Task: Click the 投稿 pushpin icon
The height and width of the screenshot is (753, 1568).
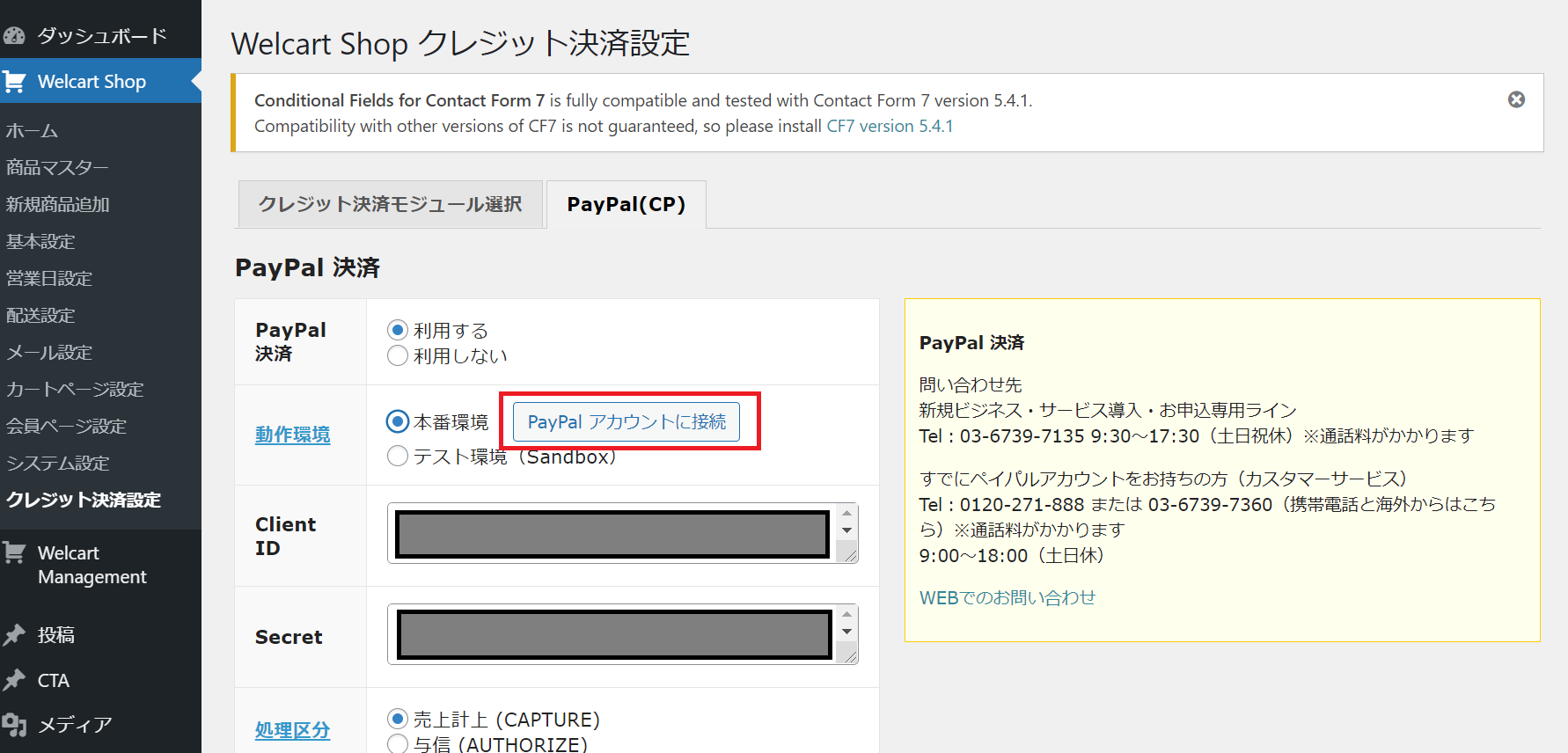Action: [14, 635]
